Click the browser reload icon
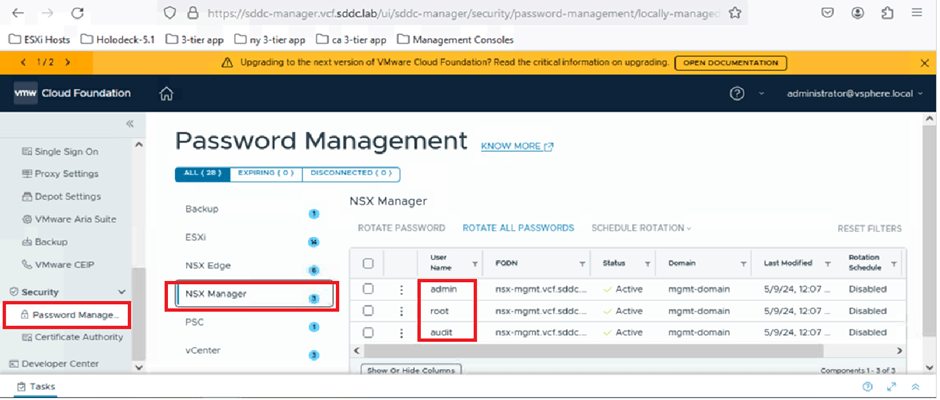This screenshot has height=400, width=940. (78, 13)
